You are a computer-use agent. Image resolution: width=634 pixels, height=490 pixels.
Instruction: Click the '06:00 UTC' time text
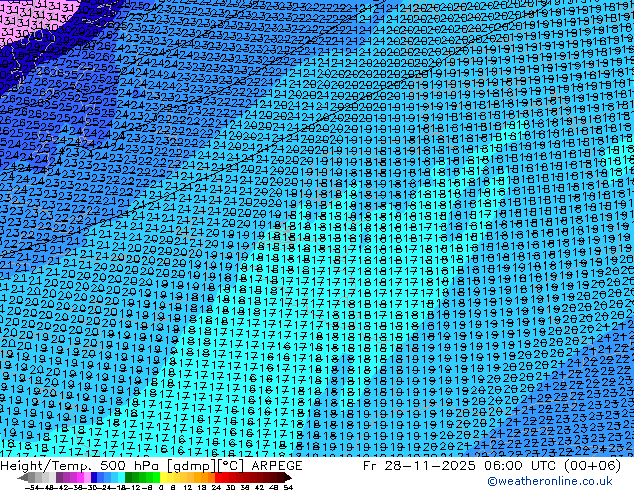coord(520,466)
